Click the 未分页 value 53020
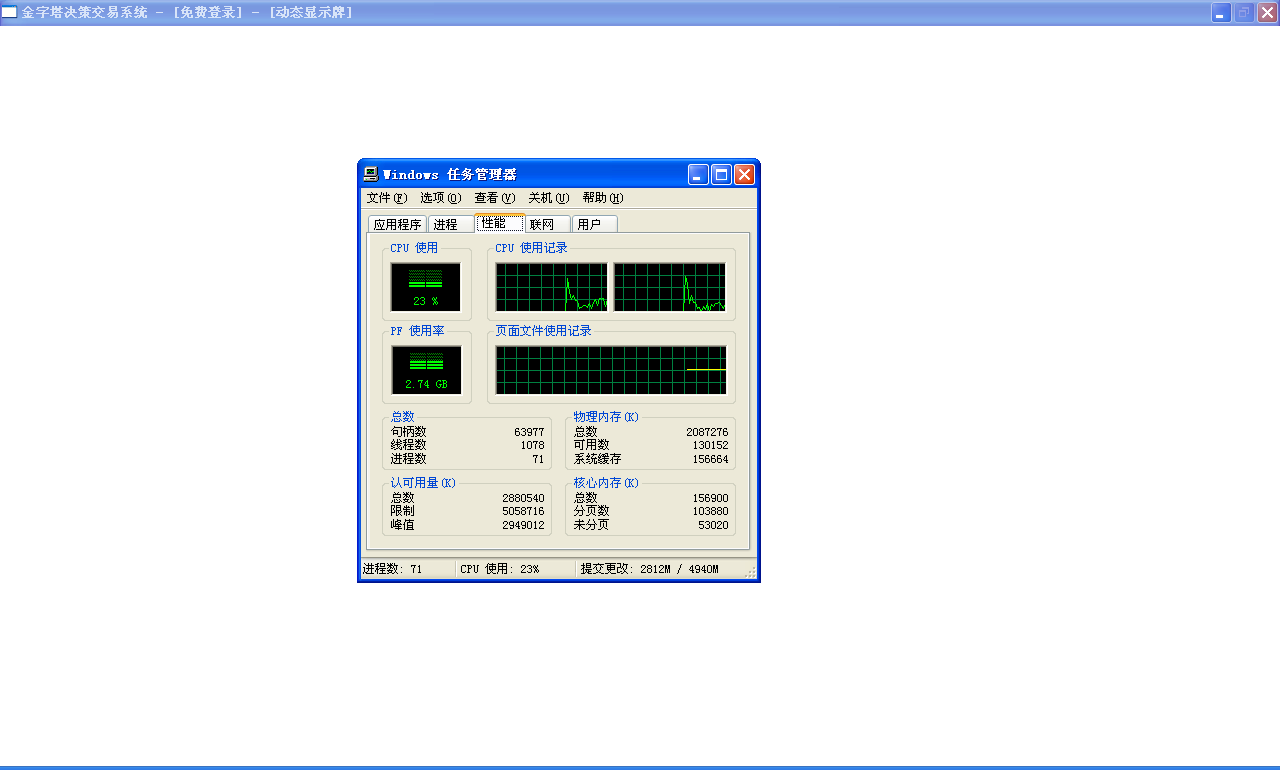This screenshot has height=770, width=1280. coord(713,525)
